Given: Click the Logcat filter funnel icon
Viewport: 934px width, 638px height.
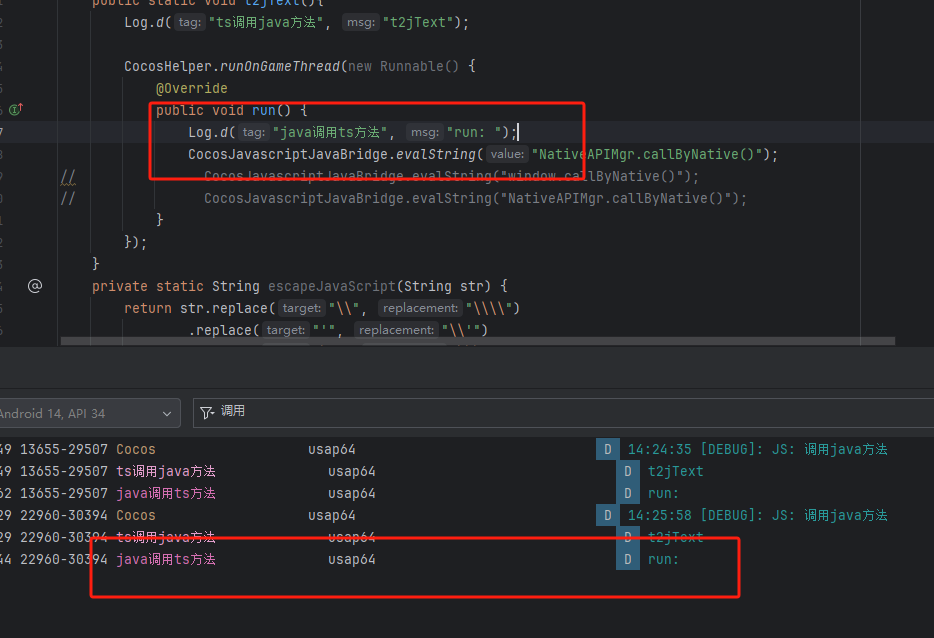Looking at the screenshot, I should [x=207, y=413].
